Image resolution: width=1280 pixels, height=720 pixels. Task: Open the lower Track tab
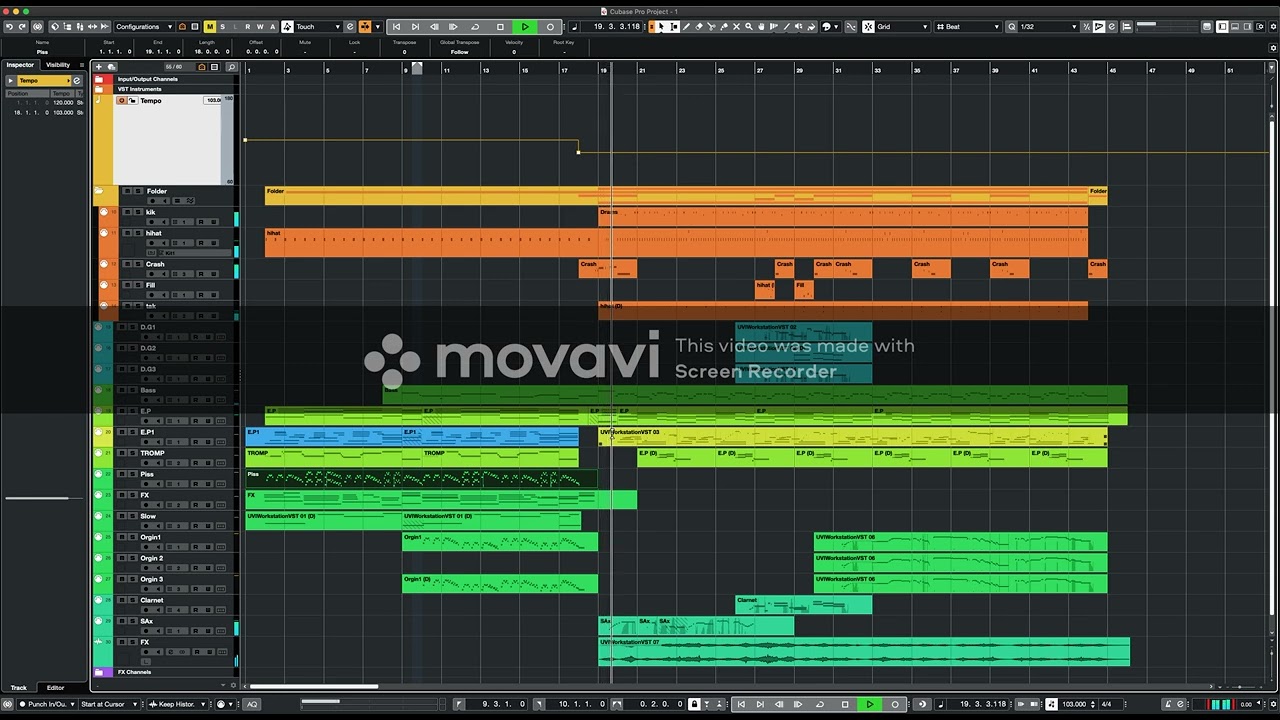click(19, 688)
